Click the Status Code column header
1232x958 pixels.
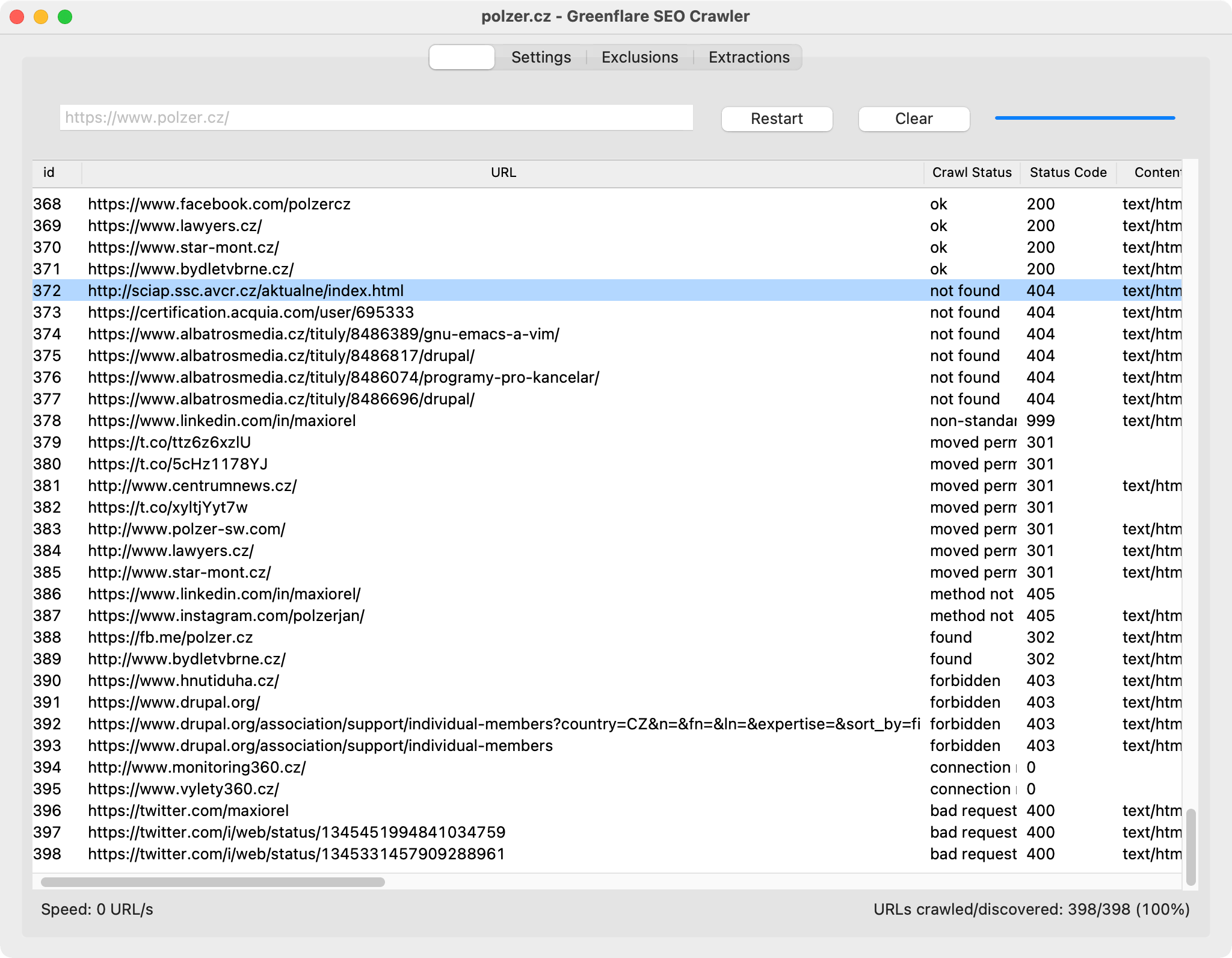(x=1068, y=173)
